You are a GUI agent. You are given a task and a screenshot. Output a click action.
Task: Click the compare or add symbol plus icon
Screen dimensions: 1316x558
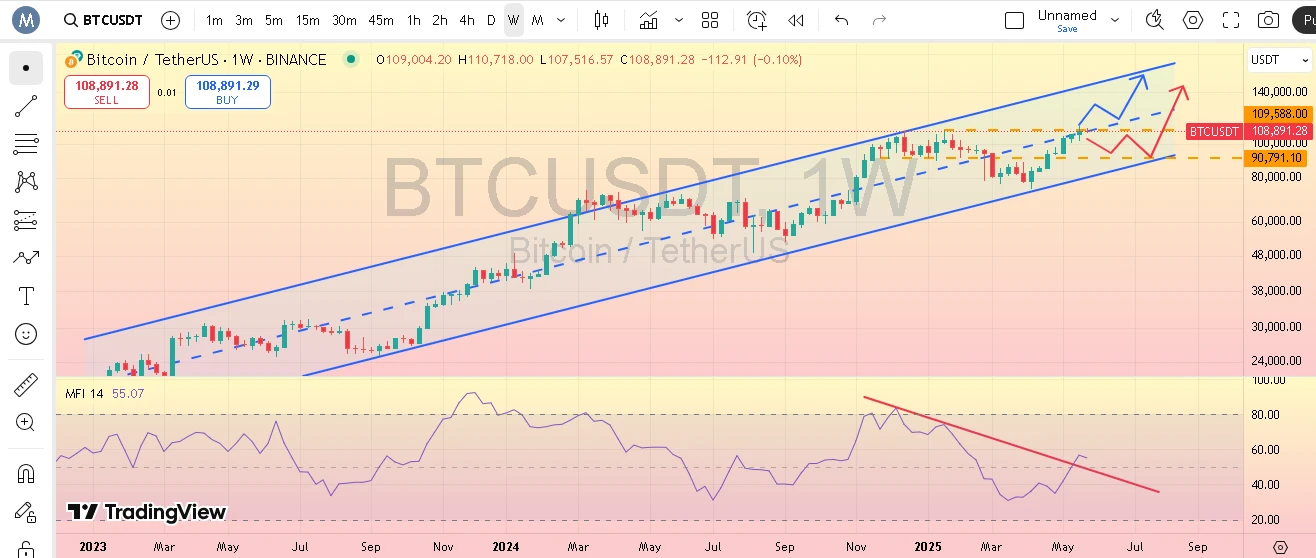pos(171,20)
